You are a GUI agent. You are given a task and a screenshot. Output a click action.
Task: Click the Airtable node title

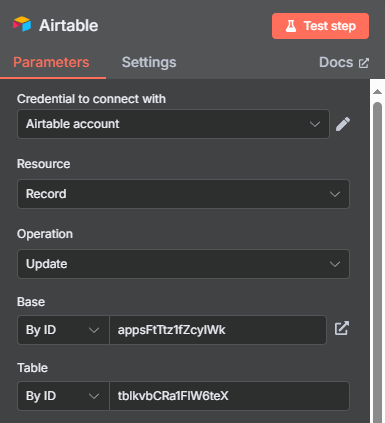coord(69,25)
